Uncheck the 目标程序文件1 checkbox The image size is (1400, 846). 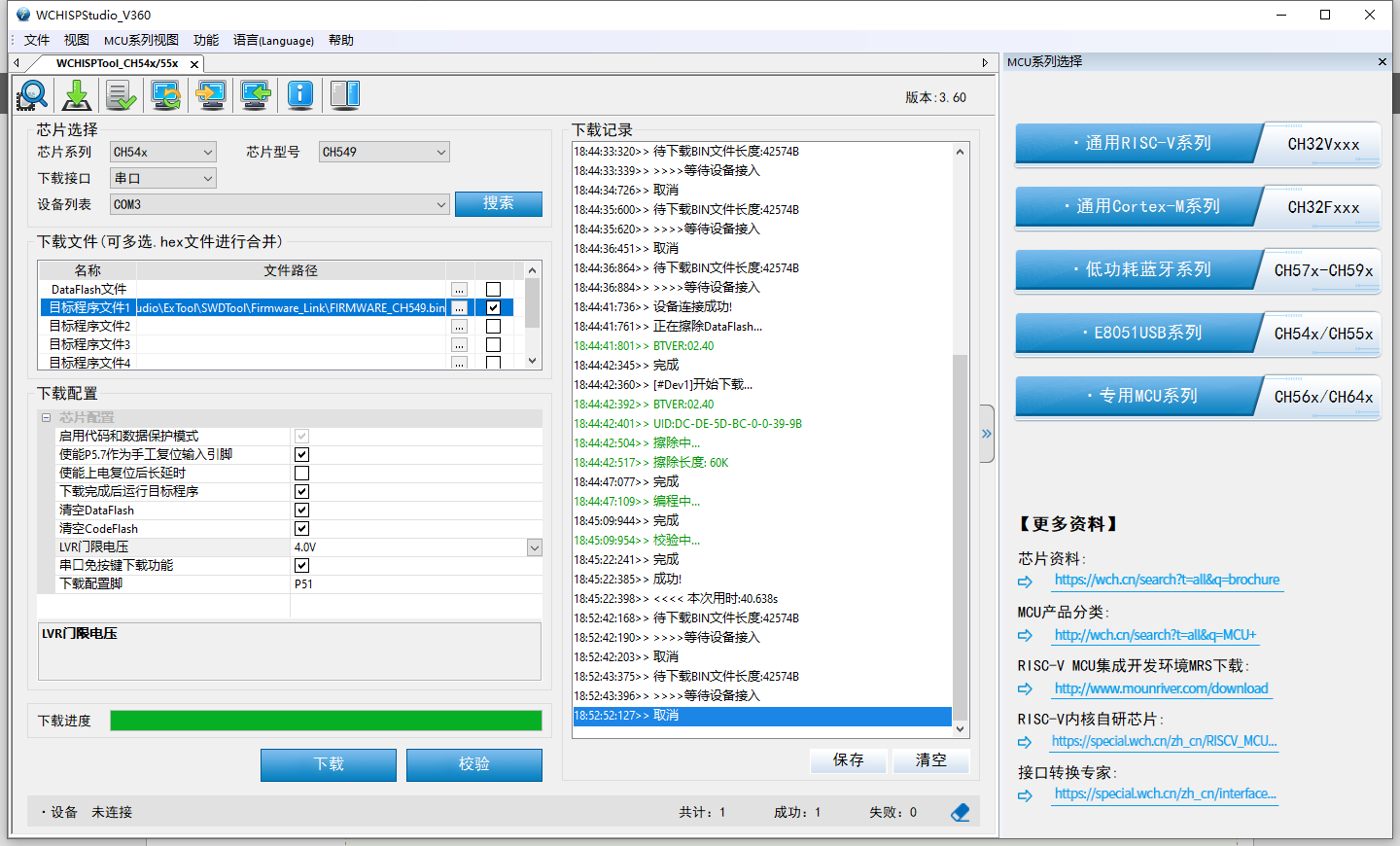pyautogui.click(x=493, y=308)
